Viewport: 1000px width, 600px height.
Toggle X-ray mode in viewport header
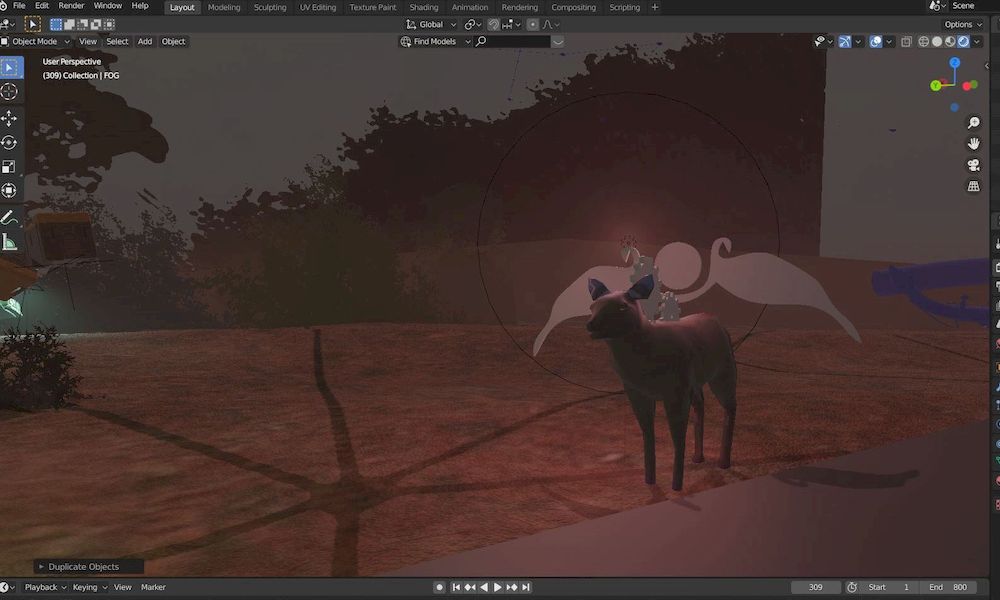906,41
